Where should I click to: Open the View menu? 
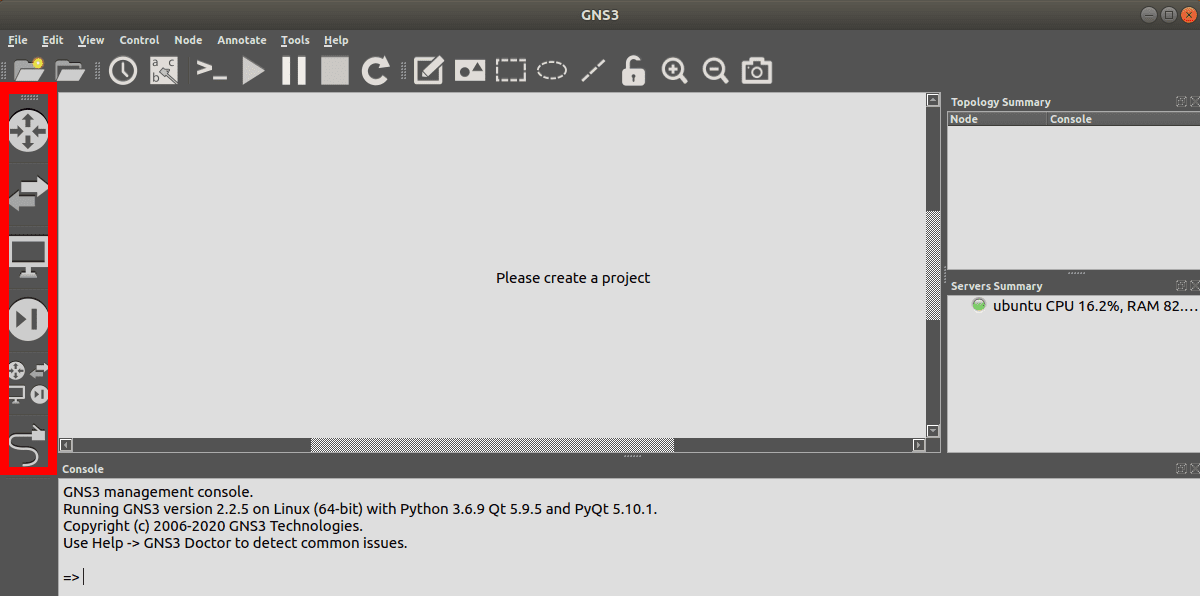[x=91, y=40]
